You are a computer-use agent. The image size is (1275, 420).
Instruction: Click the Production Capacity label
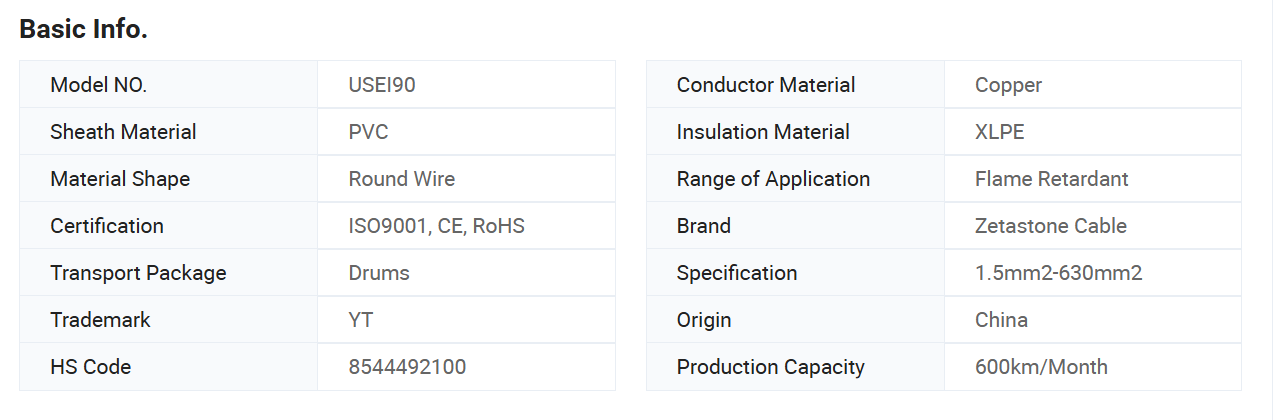click(770, 367)
